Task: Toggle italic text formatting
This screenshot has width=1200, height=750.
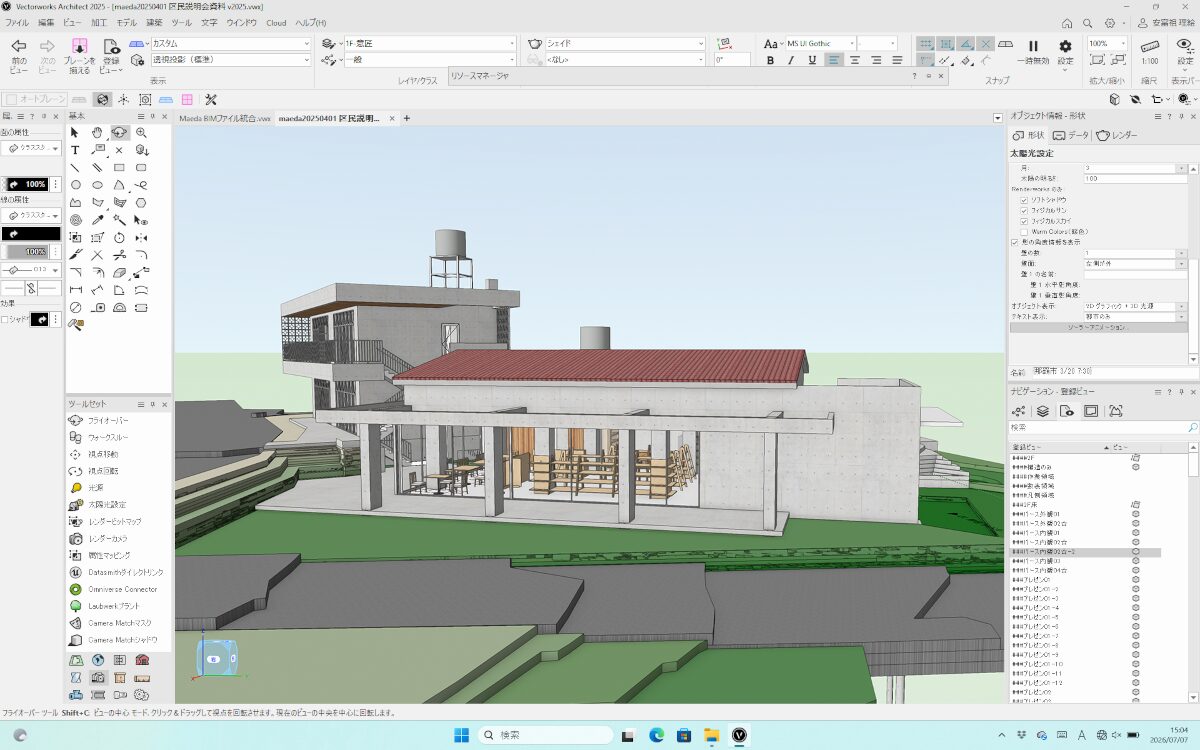Action: (x=792, y=60)
